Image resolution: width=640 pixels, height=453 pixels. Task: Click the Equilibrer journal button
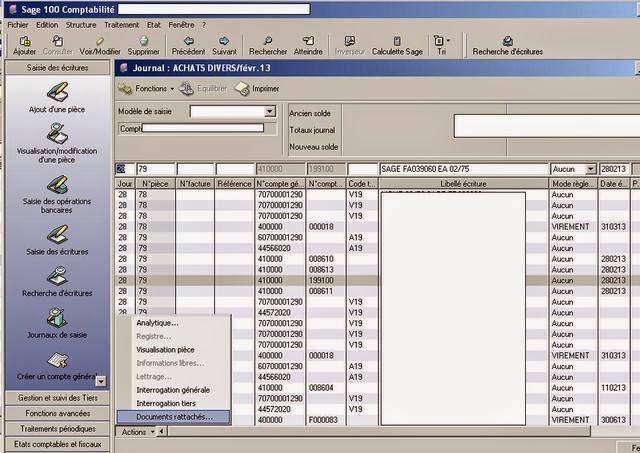pyautogui.click(x=203, y=89)
